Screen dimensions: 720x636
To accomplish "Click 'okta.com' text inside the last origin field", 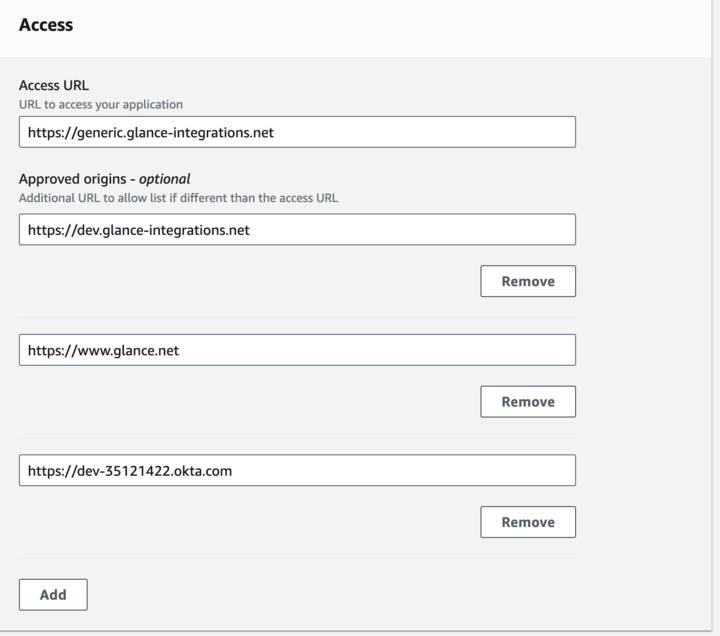I will 204,470.
